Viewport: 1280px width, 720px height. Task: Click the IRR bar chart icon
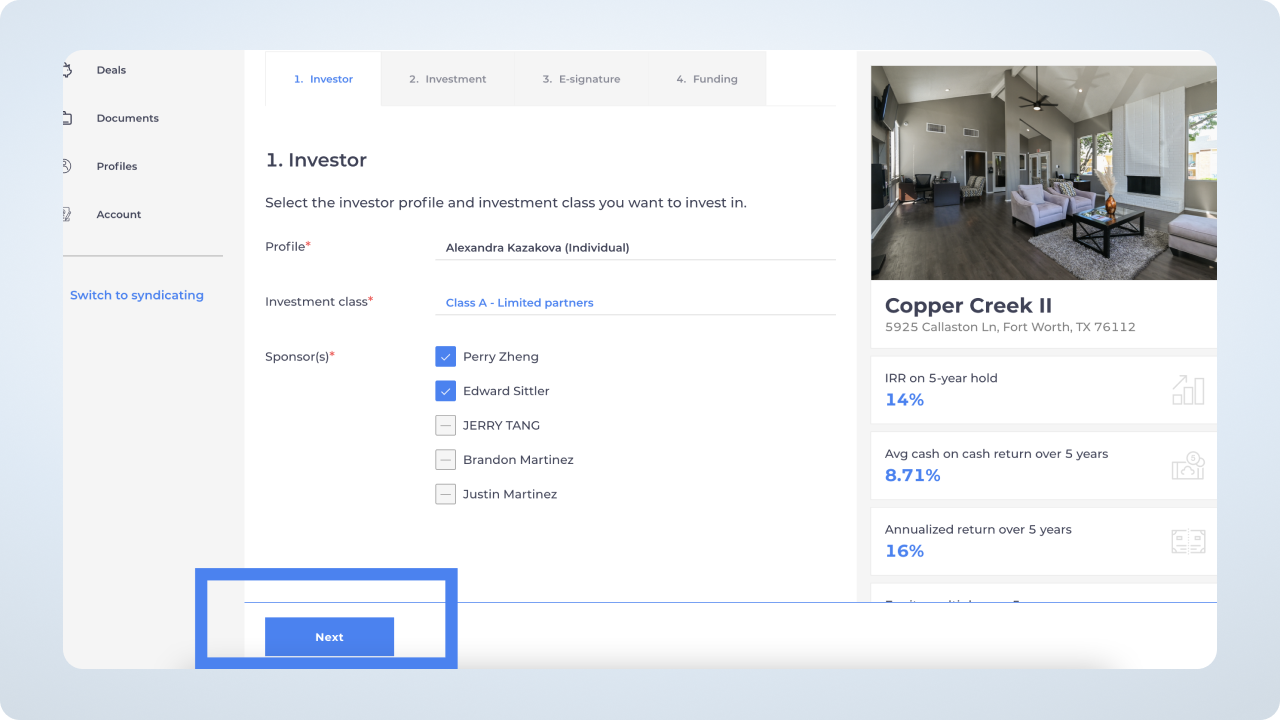(x=1188, y=390)
